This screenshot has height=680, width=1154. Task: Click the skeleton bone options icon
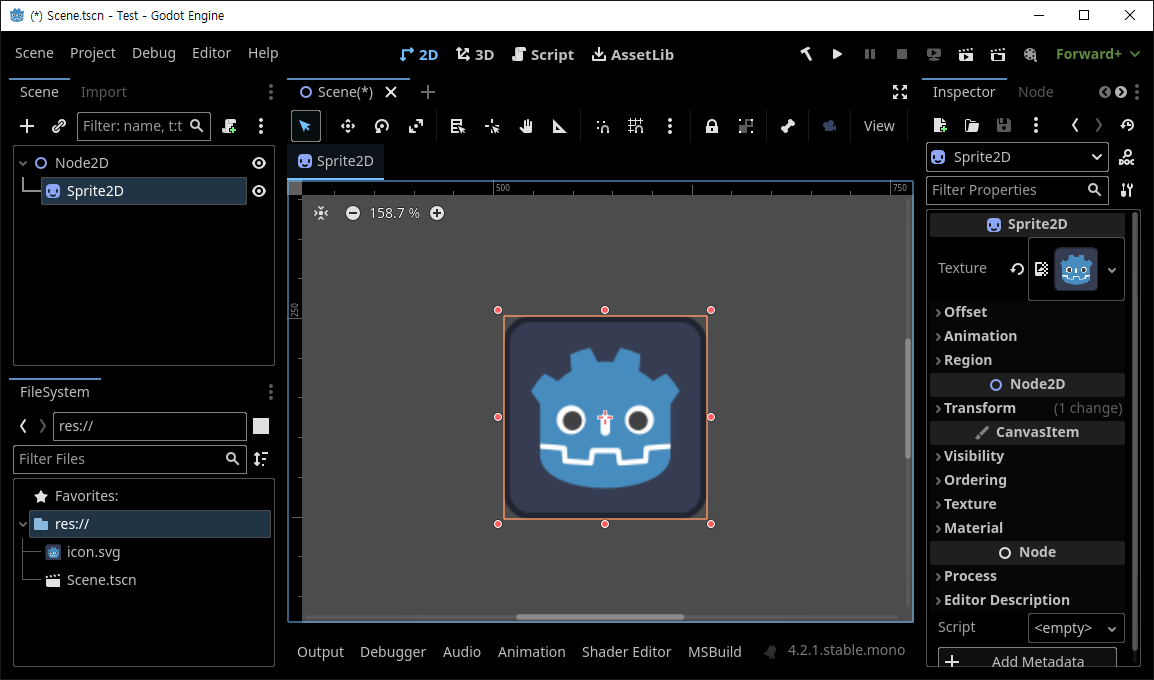pos(787,126)
